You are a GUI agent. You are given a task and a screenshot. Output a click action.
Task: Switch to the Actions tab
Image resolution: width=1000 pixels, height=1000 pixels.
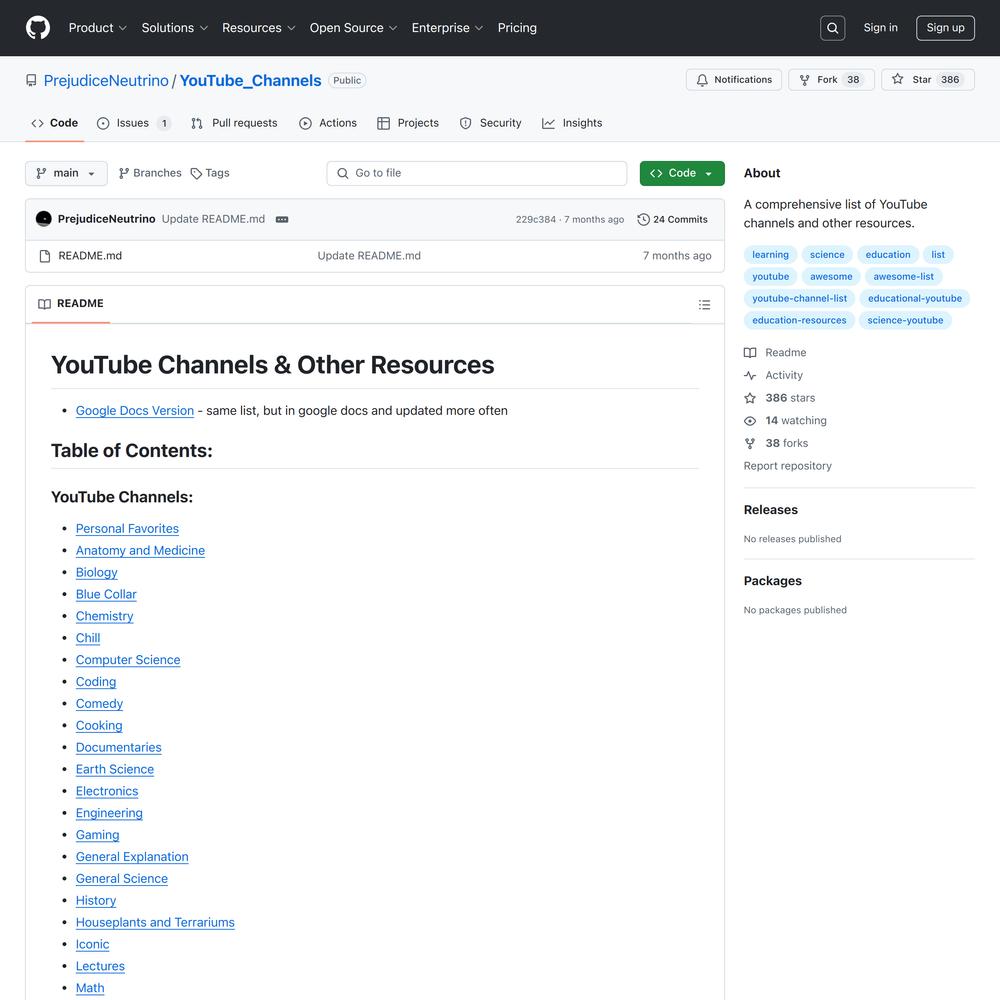328,123
